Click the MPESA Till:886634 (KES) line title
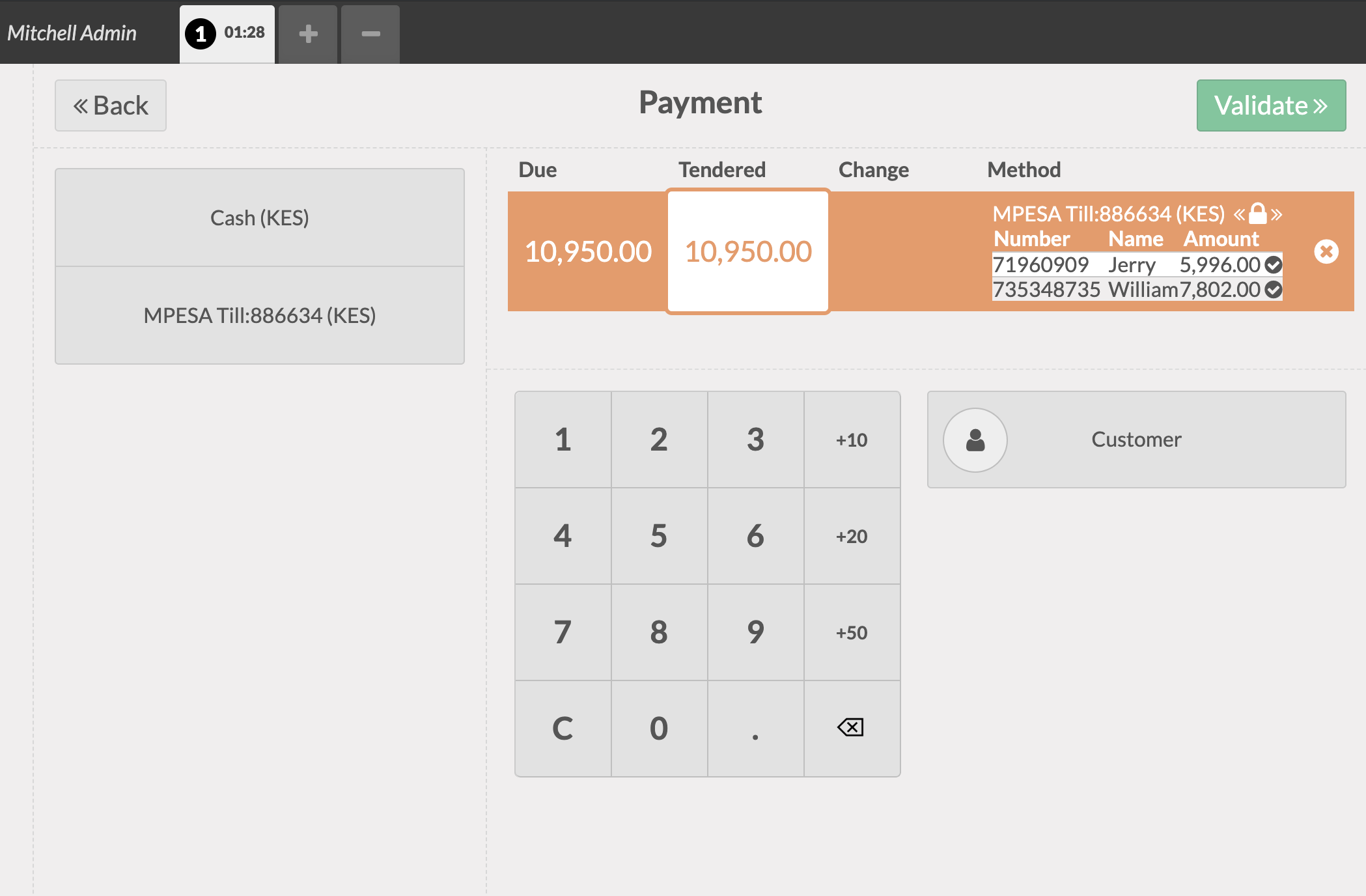Image resolution: width=1366 pixels, height=896 pixels. (1108, 214)
